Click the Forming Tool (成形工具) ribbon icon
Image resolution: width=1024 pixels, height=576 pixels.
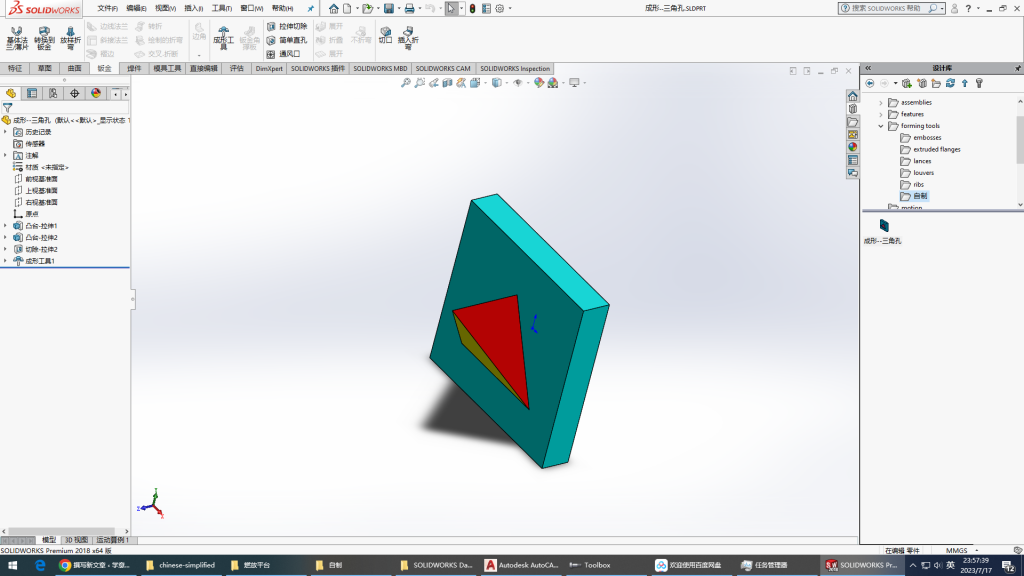(x=223, y=37)
